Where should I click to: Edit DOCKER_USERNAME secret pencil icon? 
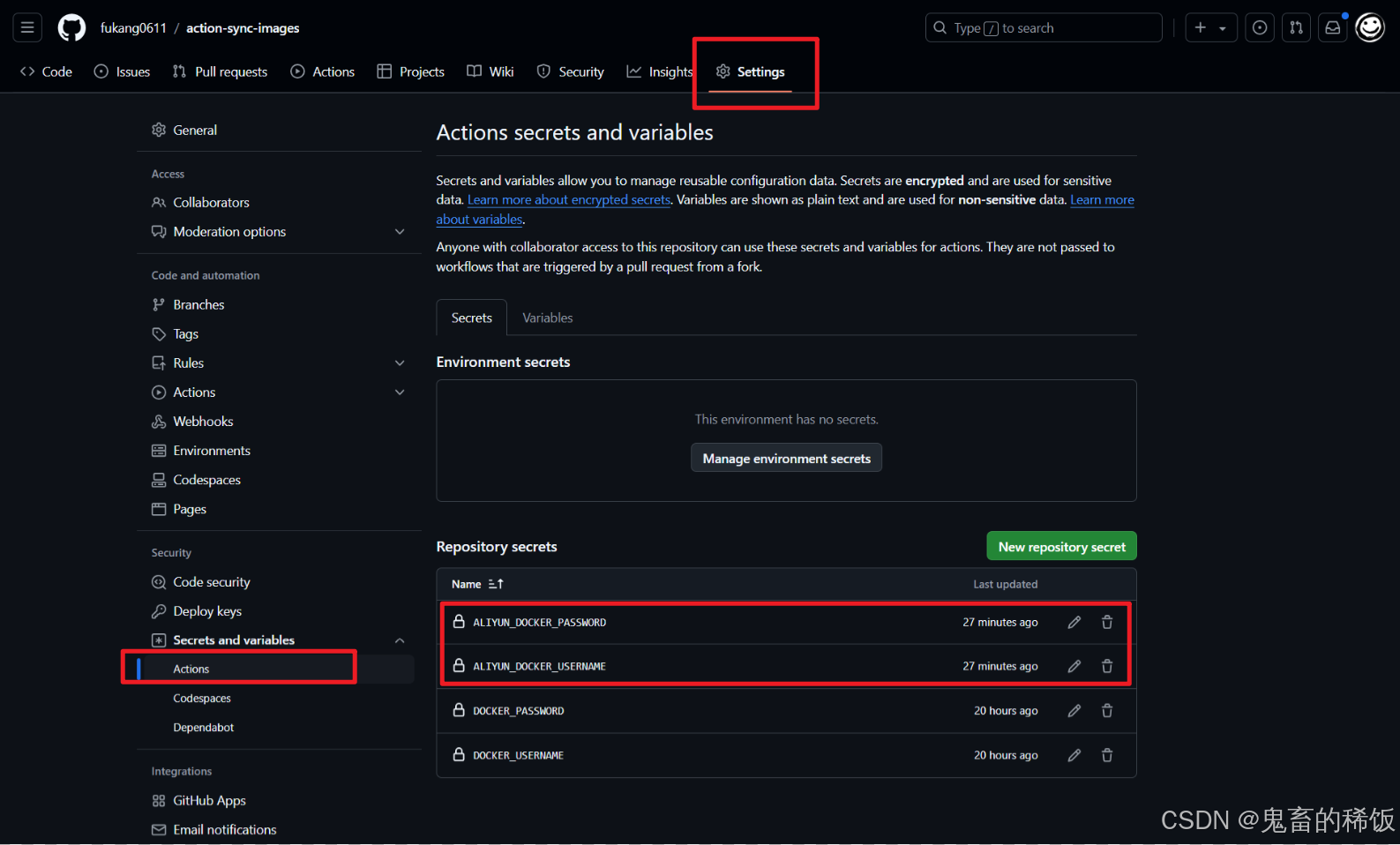coord(1074,755)
